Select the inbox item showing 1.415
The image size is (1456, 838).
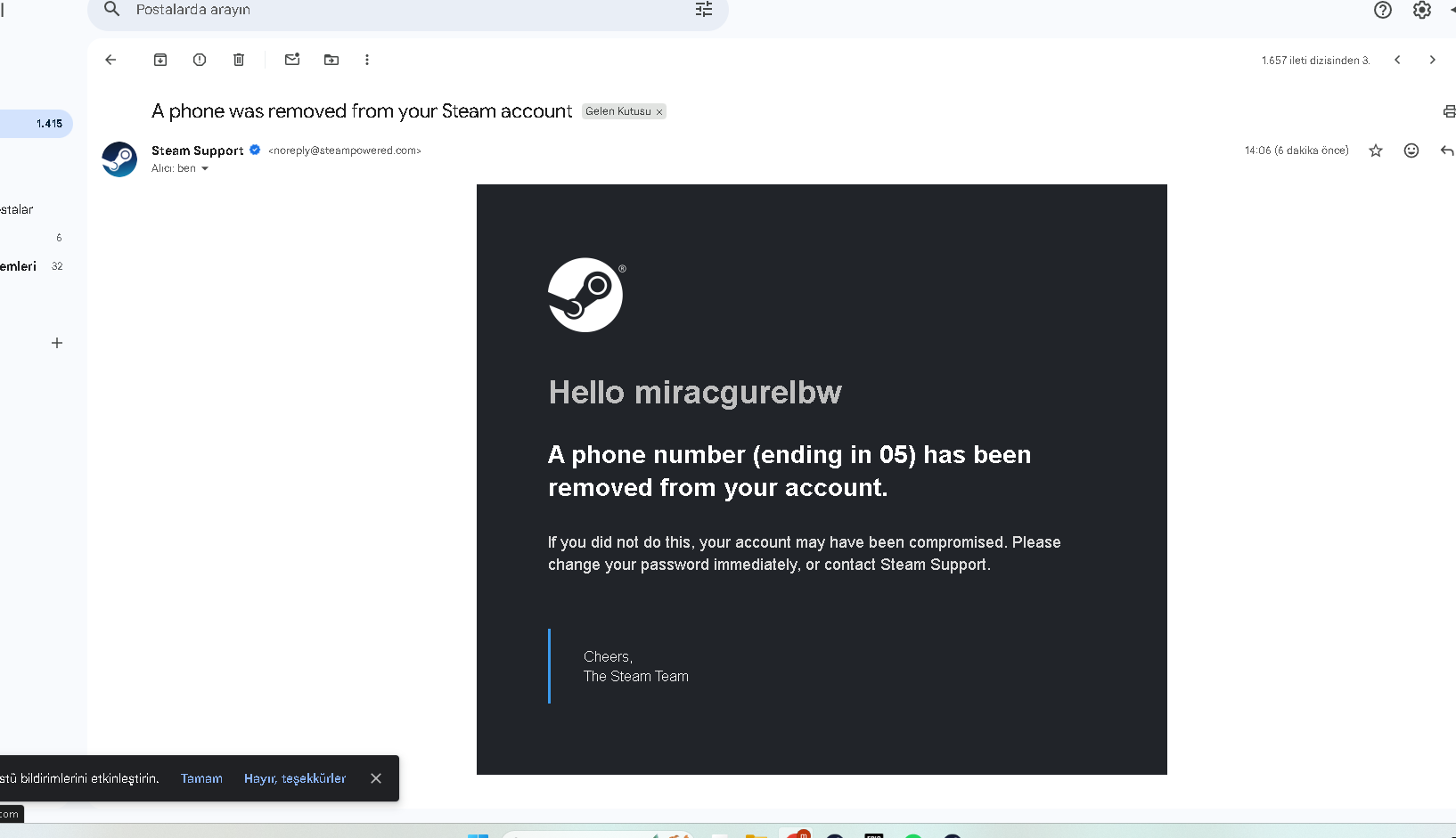[36, 124]
